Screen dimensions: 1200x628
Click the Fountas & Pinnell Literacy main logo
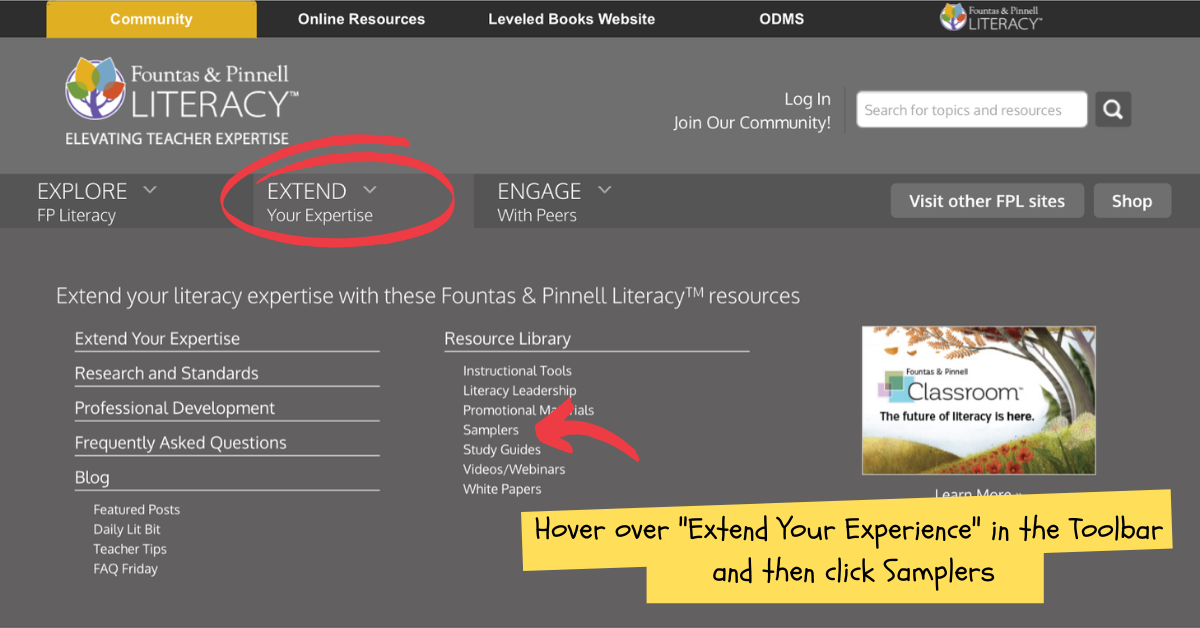[182, 101]
